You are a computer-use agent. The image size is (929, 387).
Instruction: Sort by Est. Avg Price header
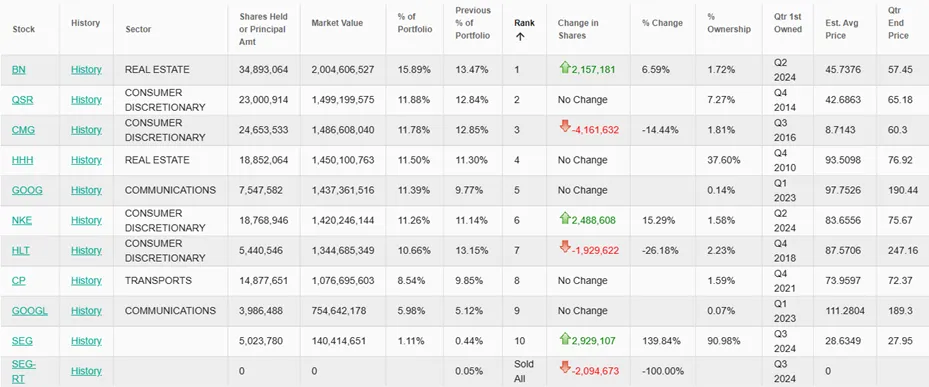click(x=841, y=29)
